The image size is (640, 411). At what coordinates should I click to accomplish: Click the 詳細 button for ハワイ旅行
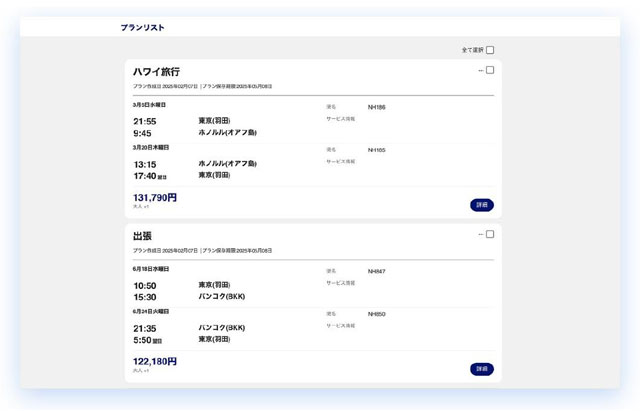pos(482,205)
